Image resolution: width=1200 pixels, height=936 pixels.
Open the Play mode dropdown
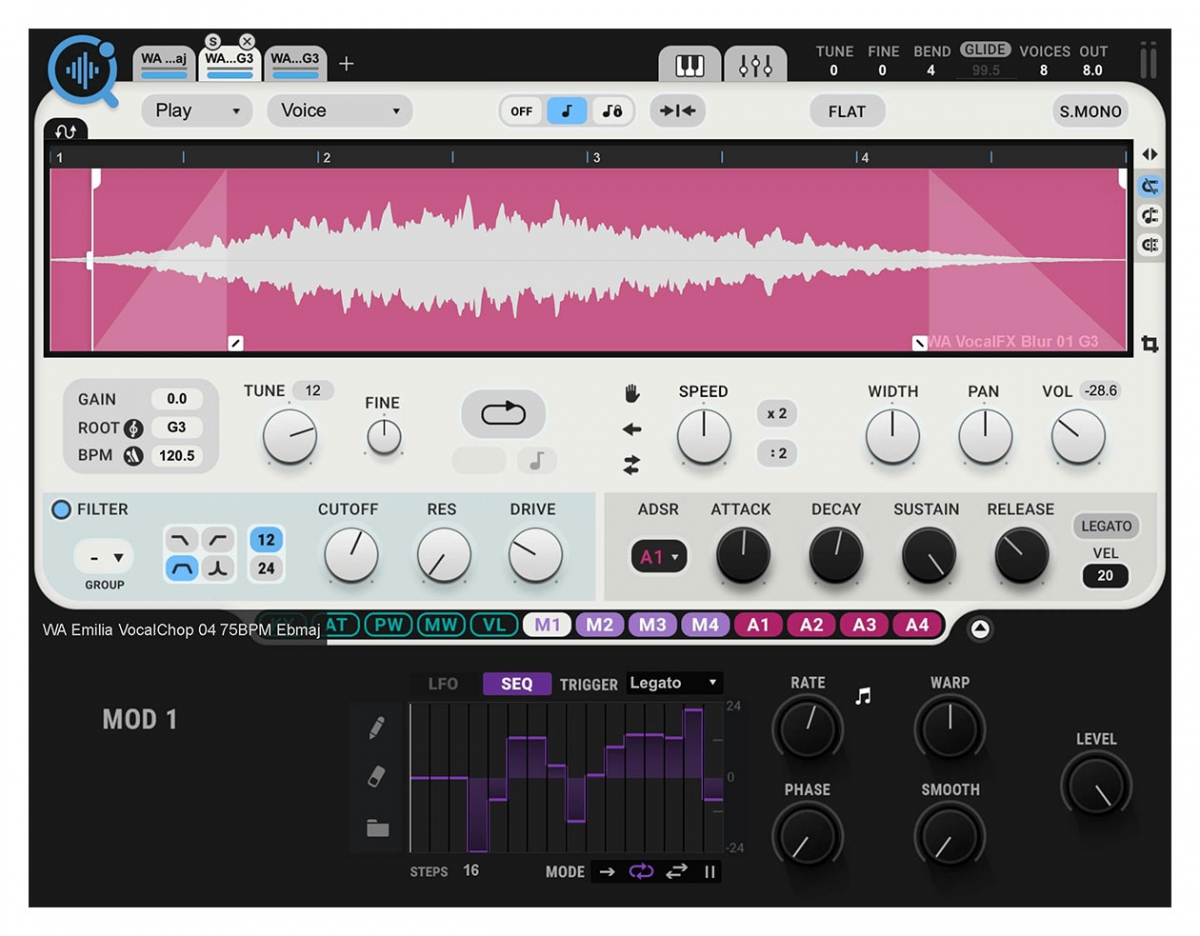197,111
